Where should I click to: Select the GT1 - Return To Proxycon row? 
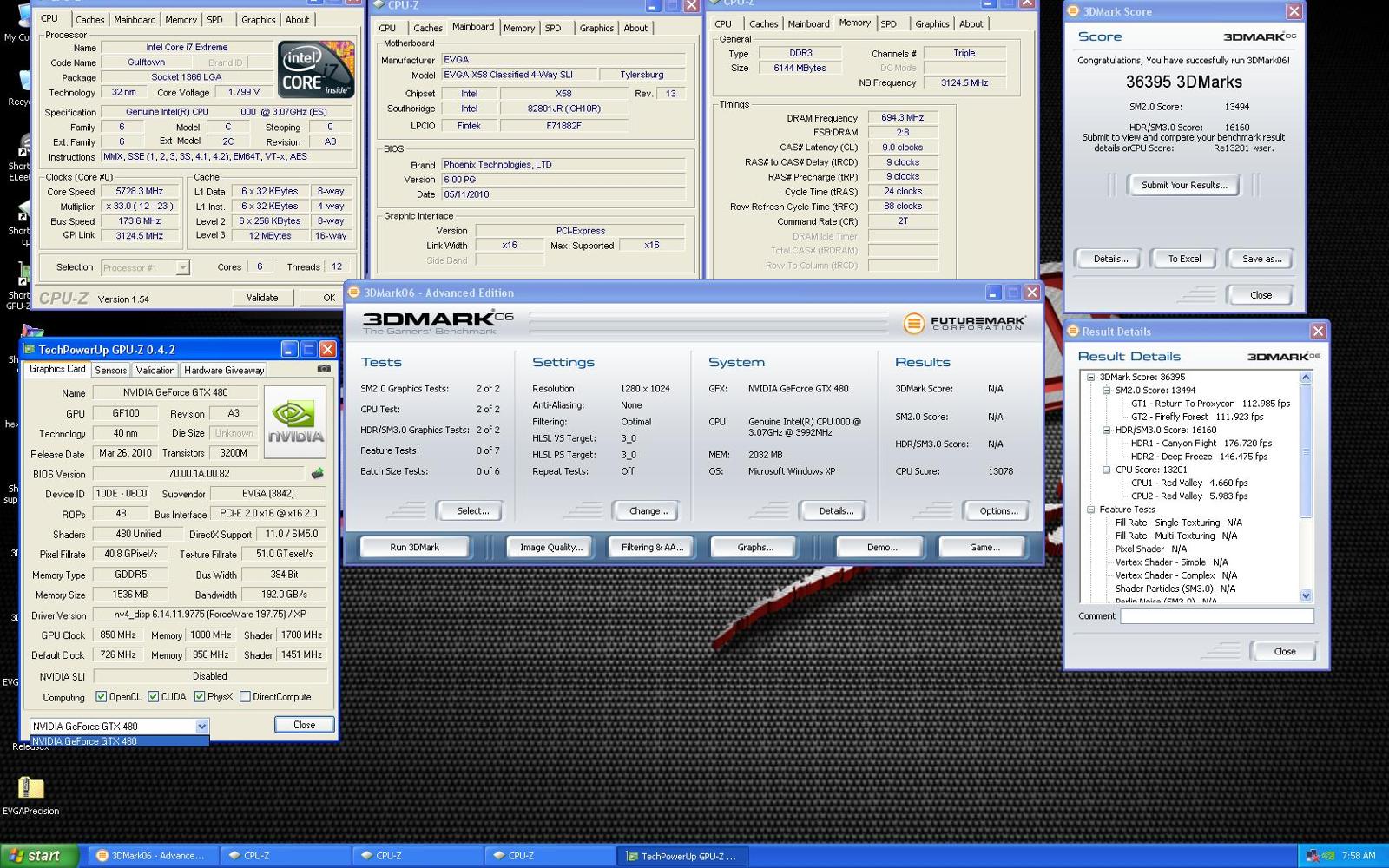pyautogui.click(x=1210, y=404)
